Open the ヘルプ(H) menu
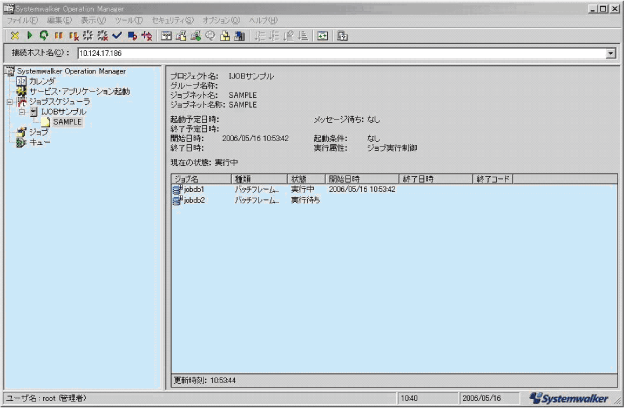 263,20
